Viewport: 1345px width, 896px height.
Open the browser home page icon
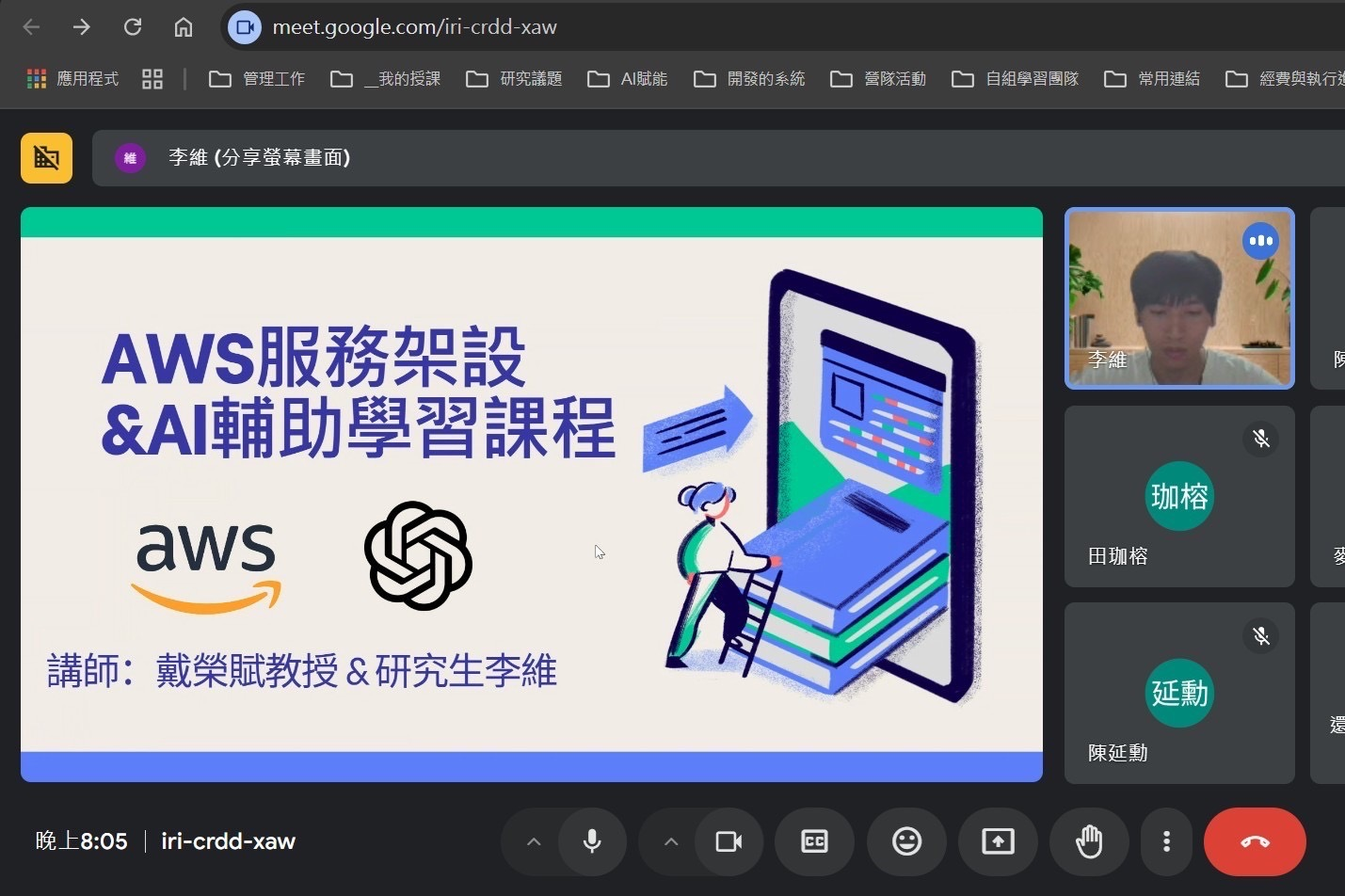click(184, 27)
